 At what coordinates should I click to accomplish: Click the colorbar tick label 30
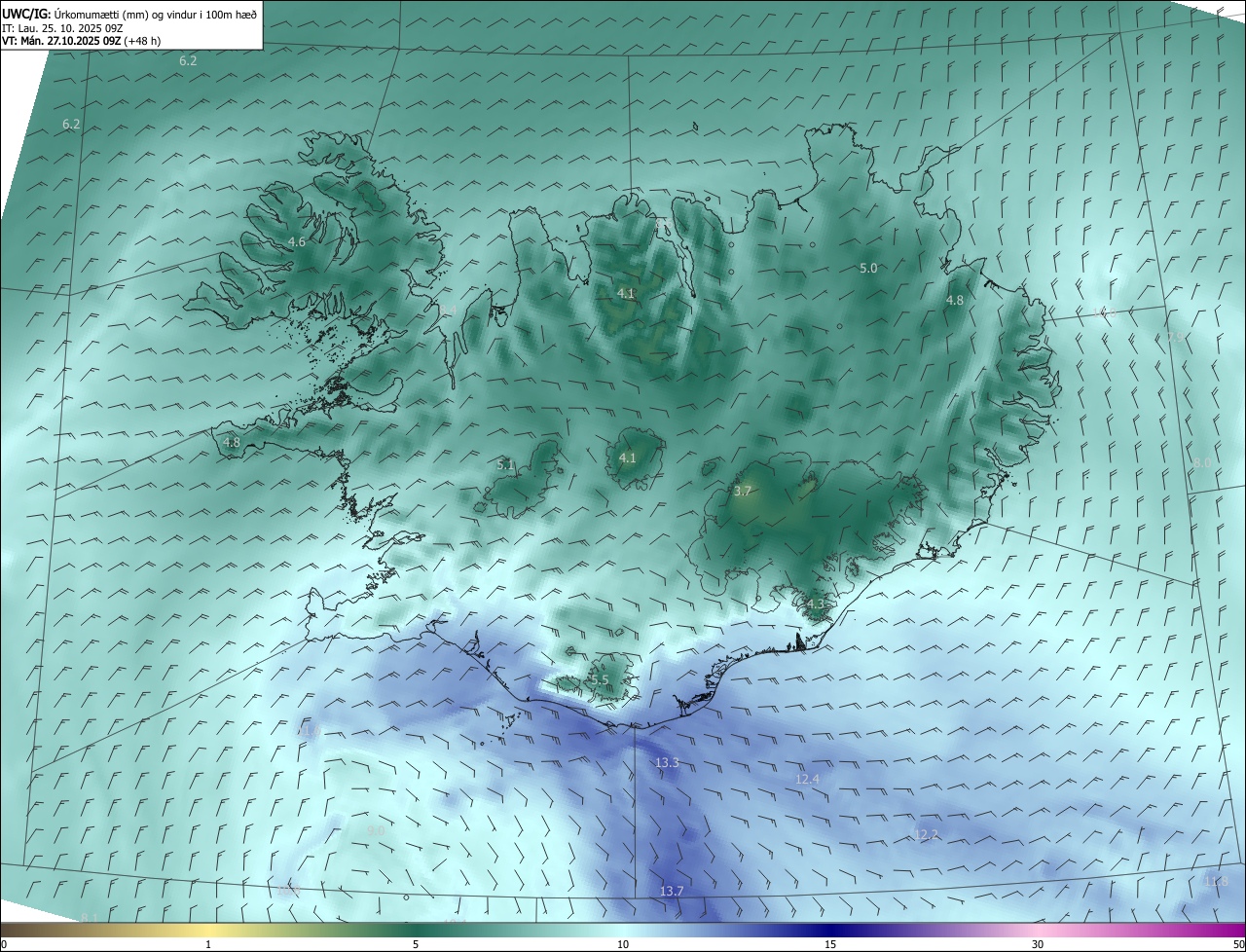point(1038,945)
